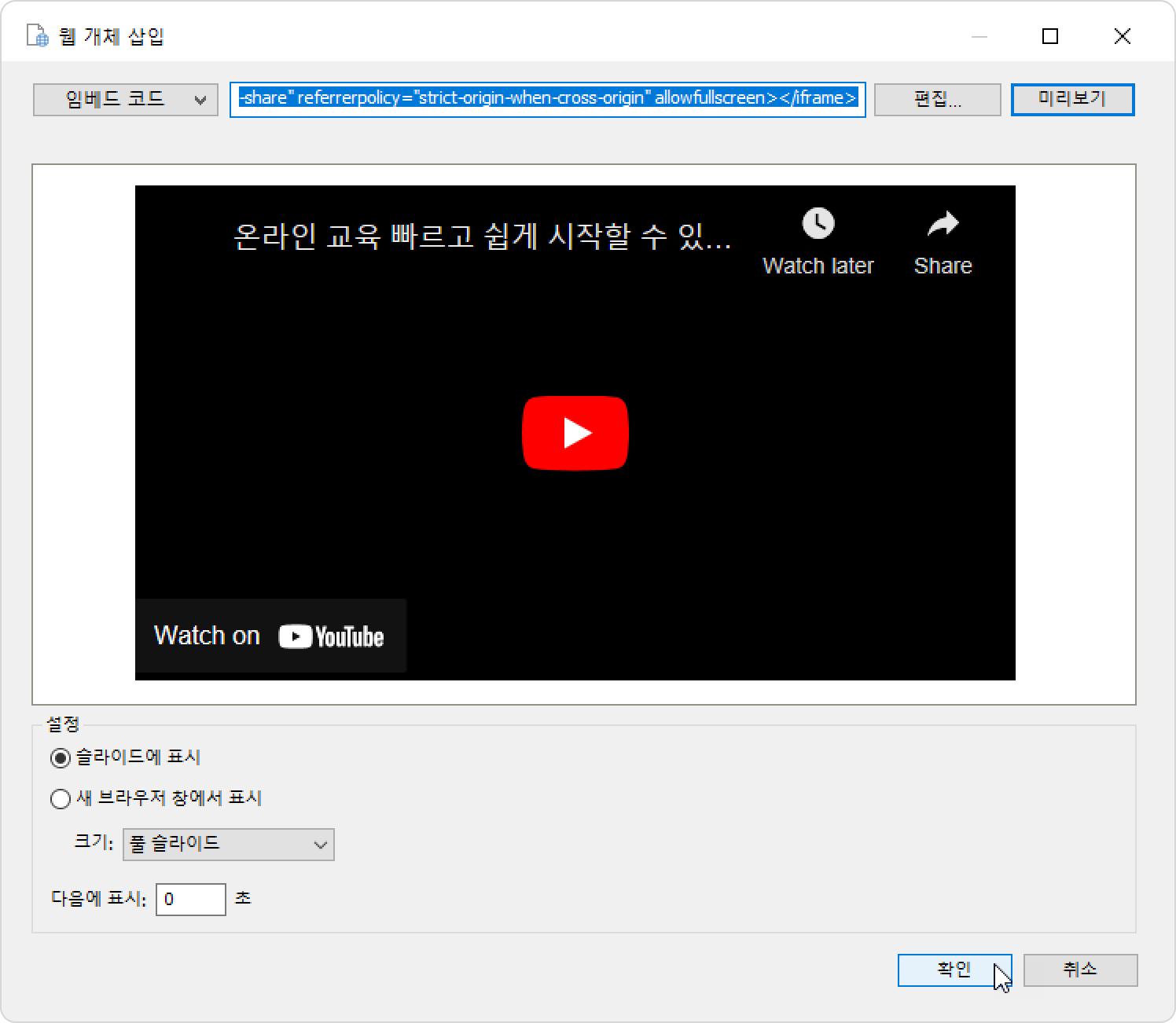The width and height of the screenshot is (1176, 1023).
Task: Maximize the 웹 개체 삽입 dialog
Action: pos(1050,36)
